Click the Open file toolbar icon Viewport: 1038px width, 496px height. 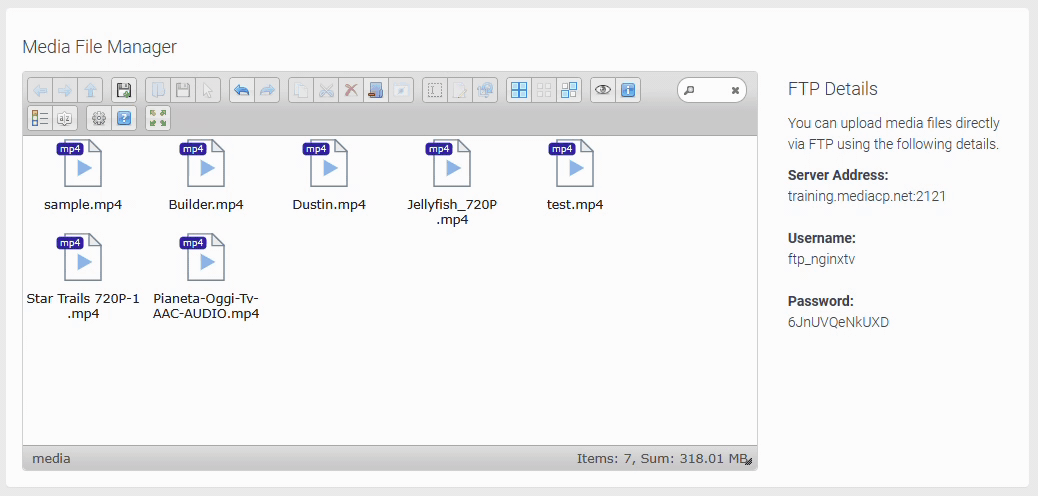[158, 90]
